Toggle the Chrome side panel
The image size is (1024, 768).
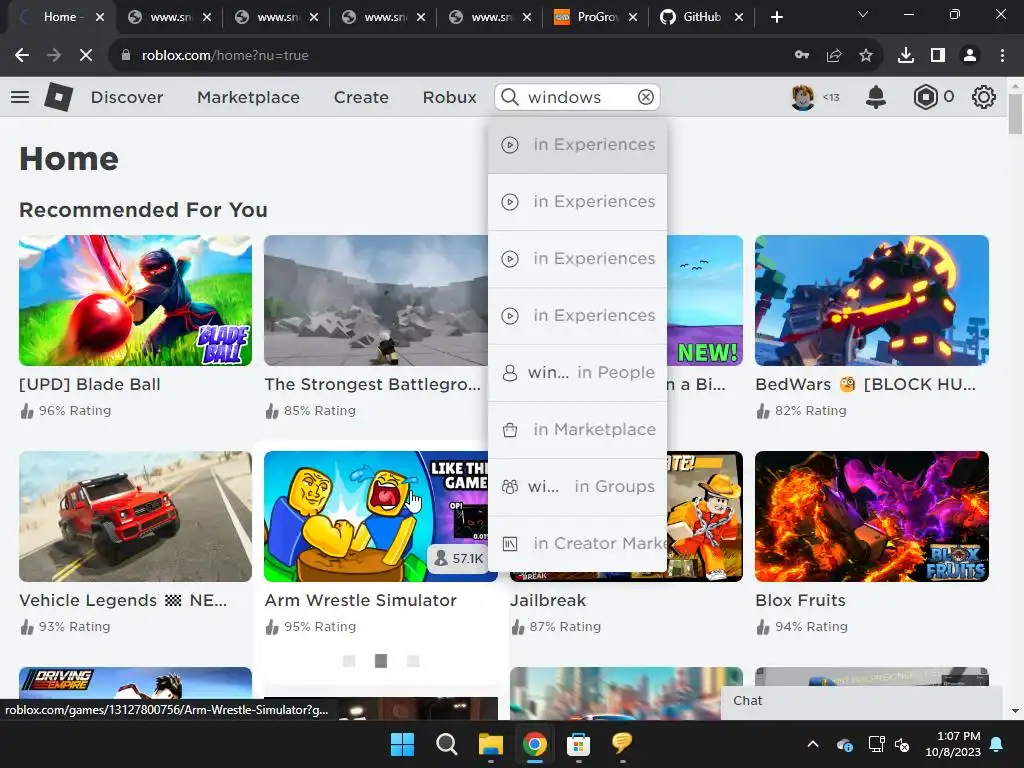coord(938,56)
